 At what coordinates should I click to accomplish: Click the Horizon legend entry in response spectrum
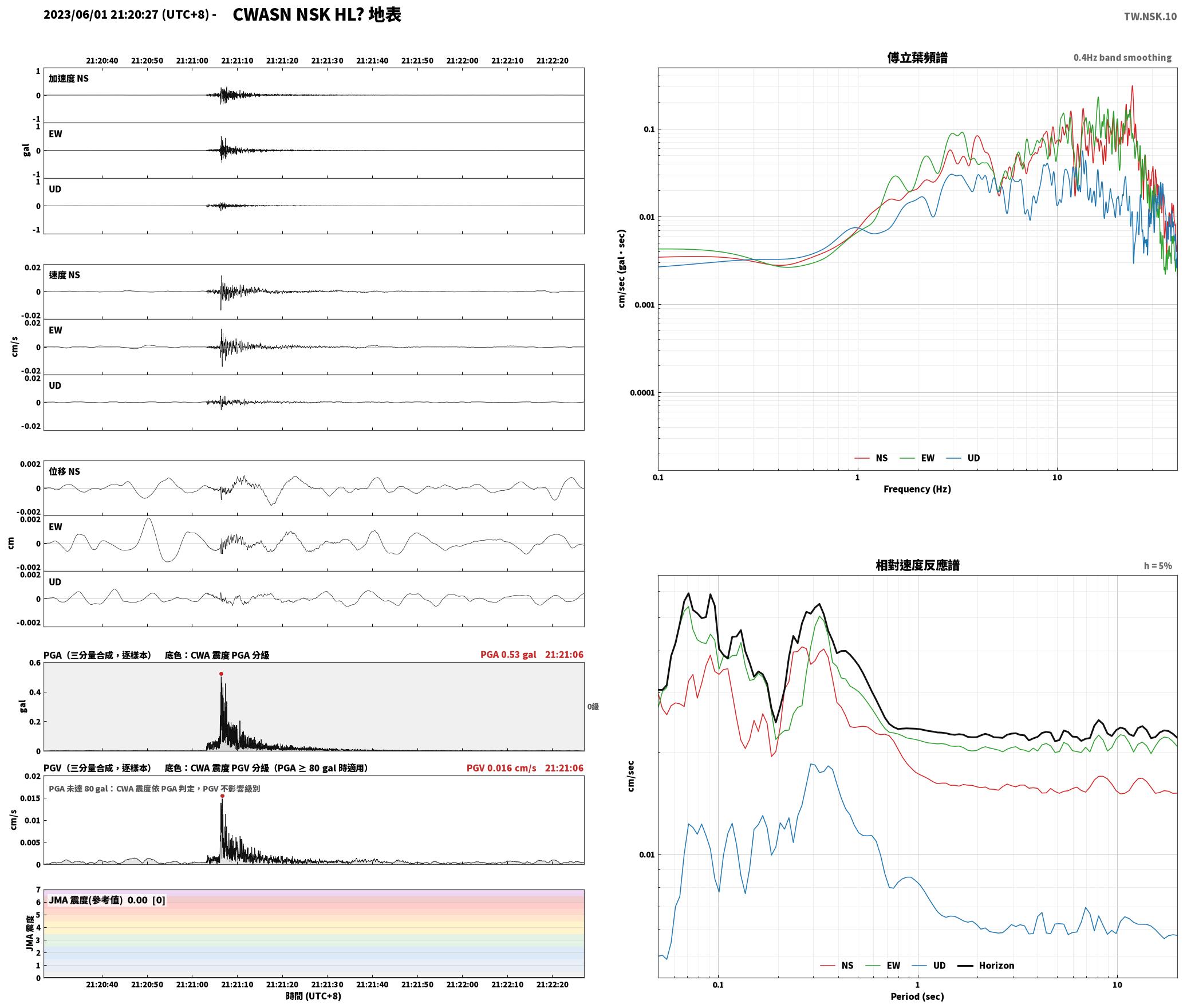tap(986, 965)
